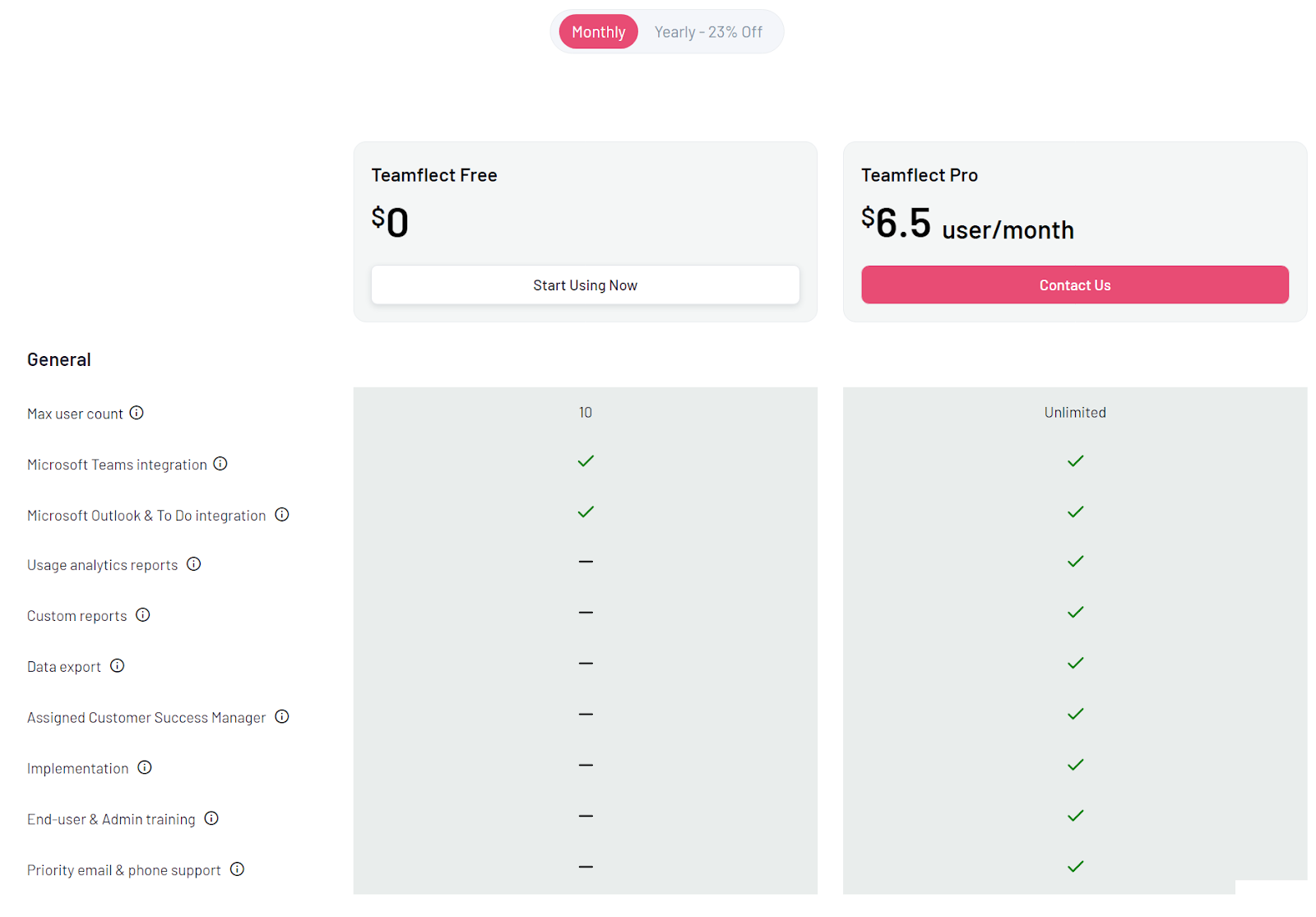Show info for End-user & Admin training

(211, 818)
